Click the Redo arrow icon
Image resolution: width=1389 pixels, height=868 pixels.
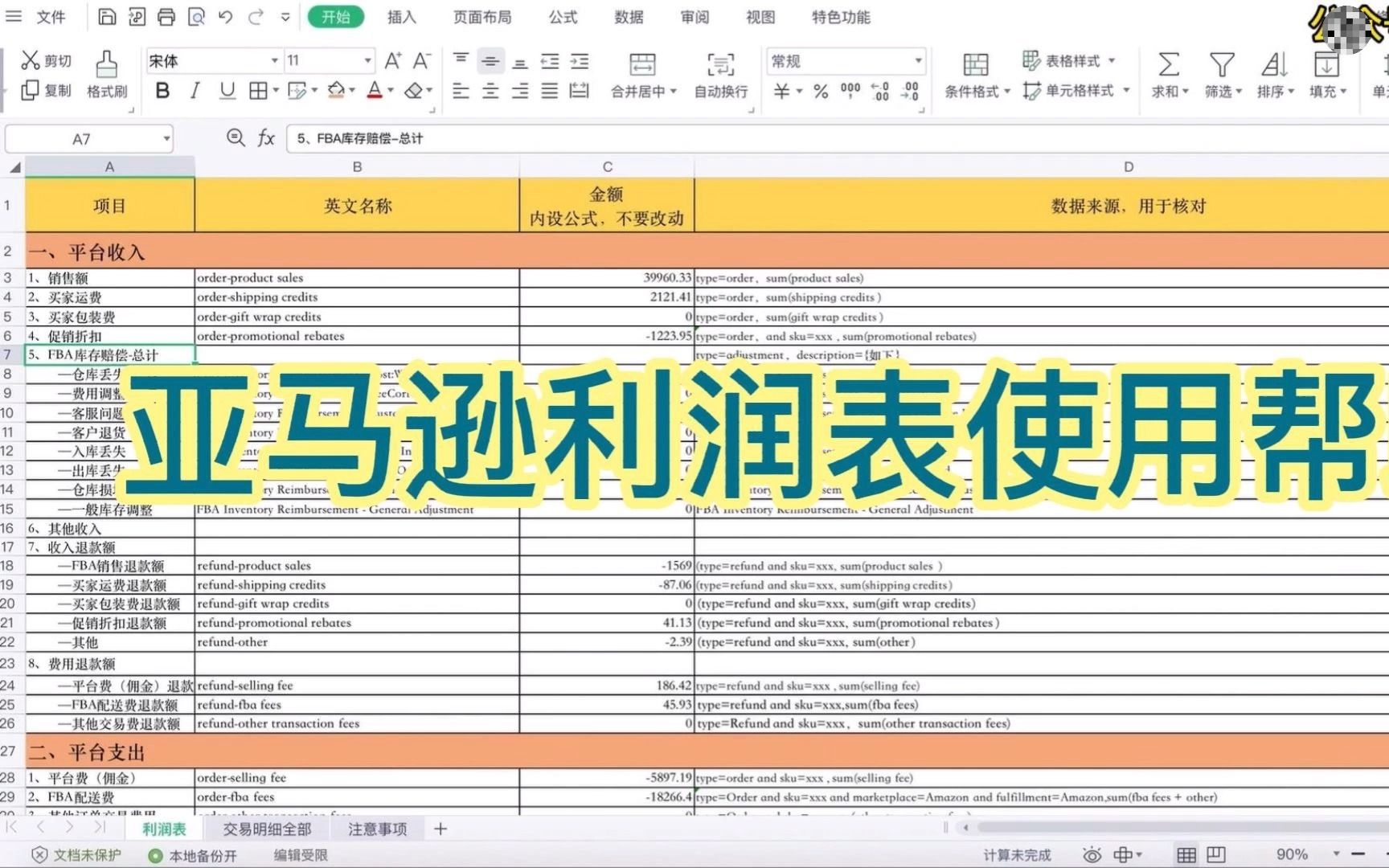(x=256, y=16)
